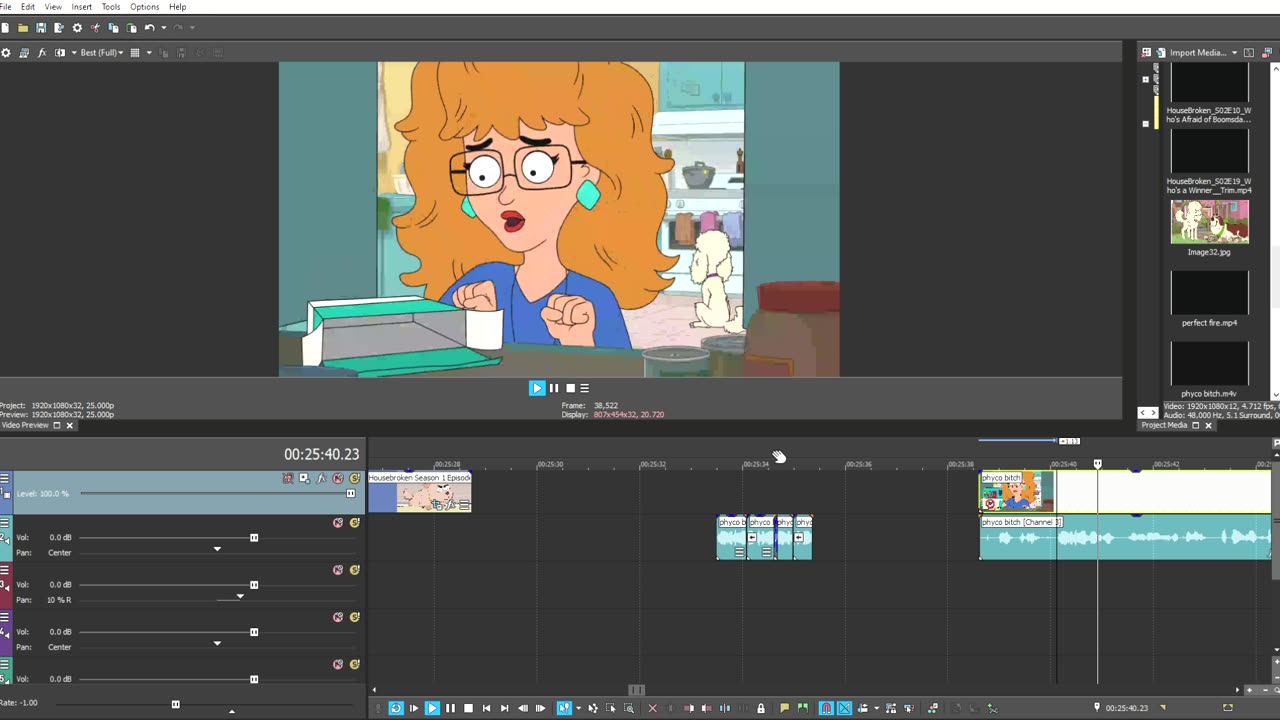Mute audio track 2
1280x720 pixels.
(338, 523)
